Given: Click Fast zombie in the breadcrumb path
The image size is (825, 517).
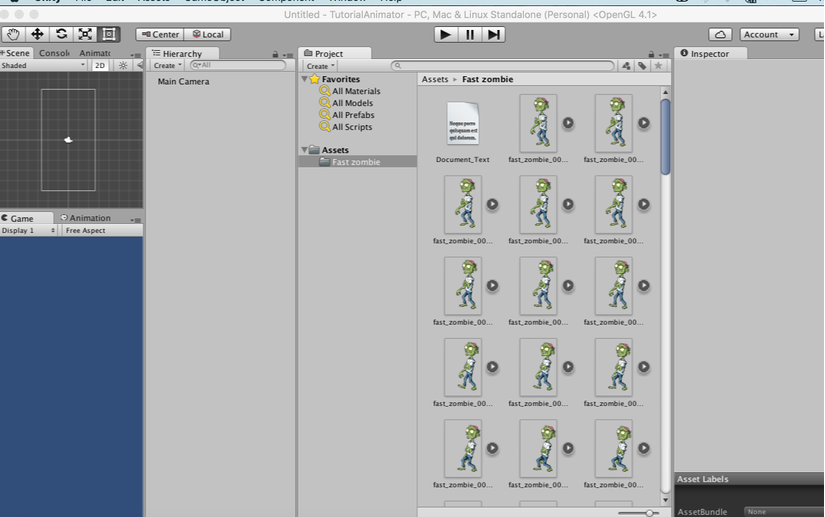Looking at the screenshot, I should click(488, 79).
